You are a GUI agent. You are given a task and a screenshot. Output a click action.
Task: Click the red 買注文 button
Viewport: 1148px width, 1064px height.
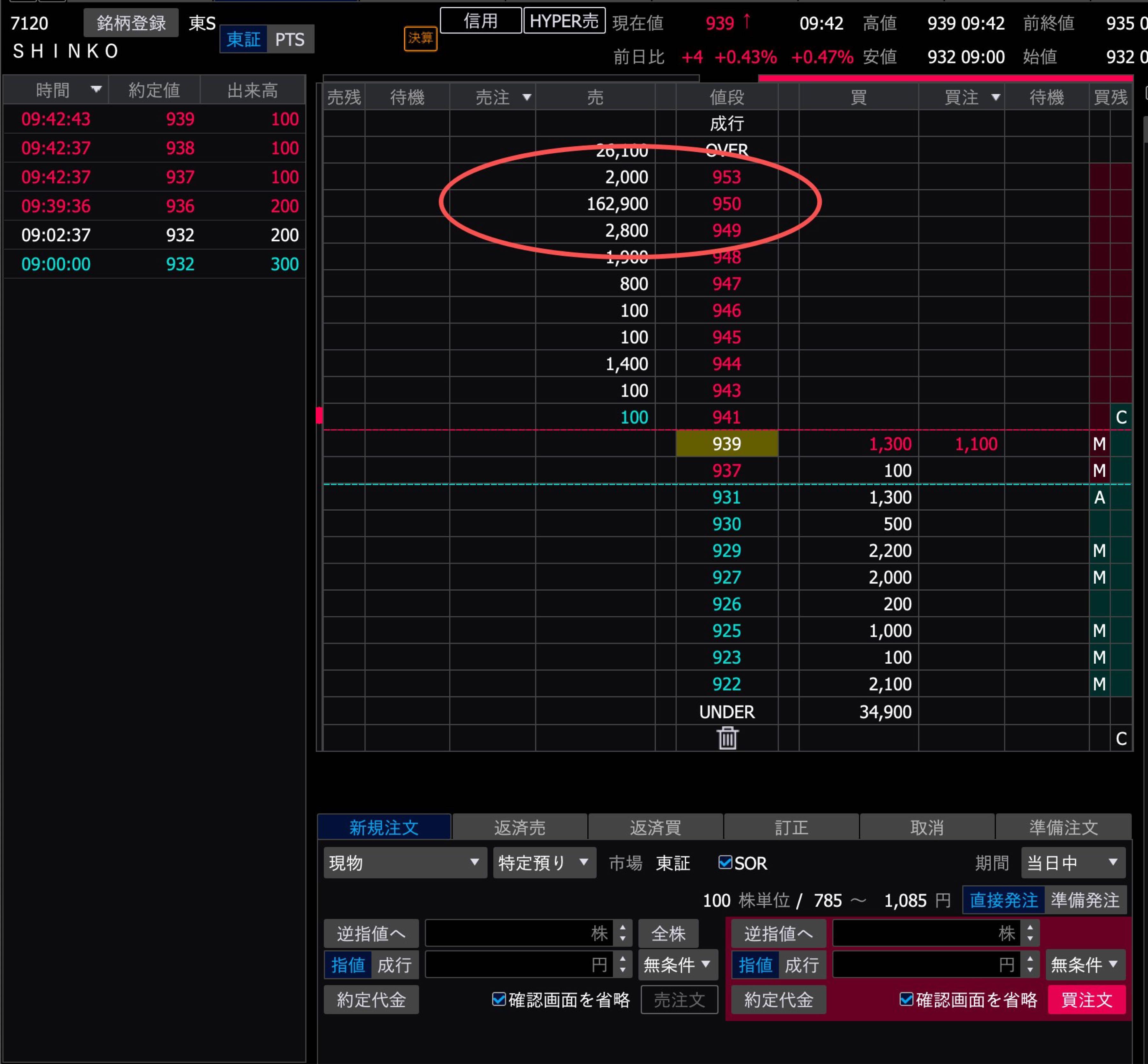coord(1087,1000)
